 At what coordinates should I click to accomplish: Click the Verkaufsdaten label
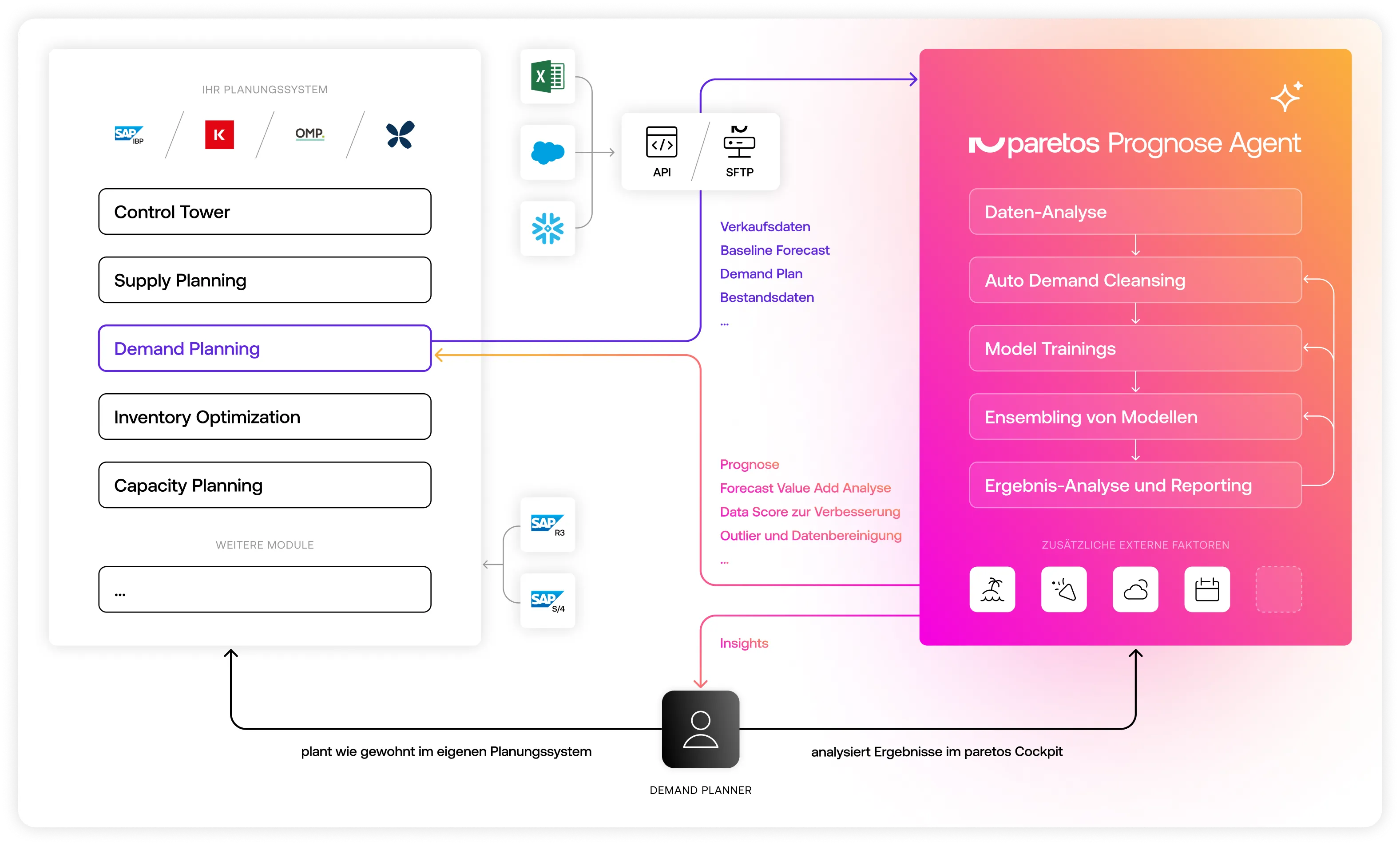765,227
